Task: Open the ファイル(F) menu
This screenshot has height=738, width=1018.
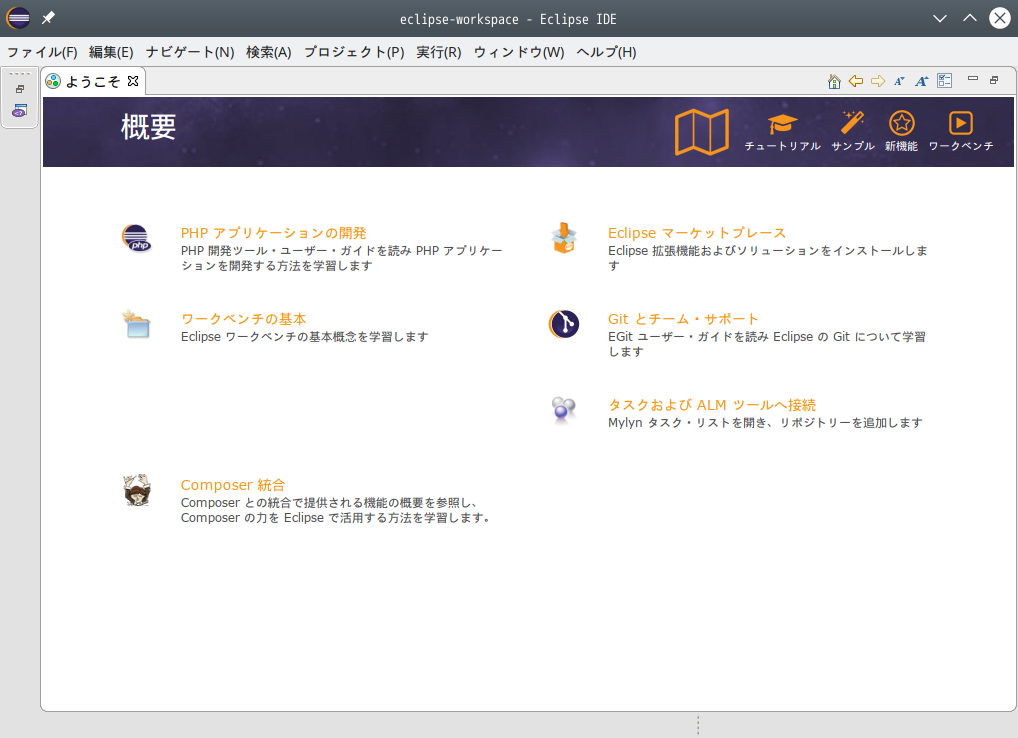Action: pos(42,52)
